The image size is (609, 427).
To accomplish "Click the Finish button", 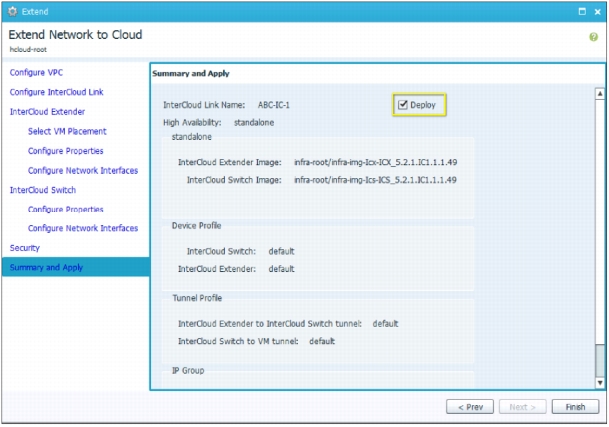I will click(575, 407).
